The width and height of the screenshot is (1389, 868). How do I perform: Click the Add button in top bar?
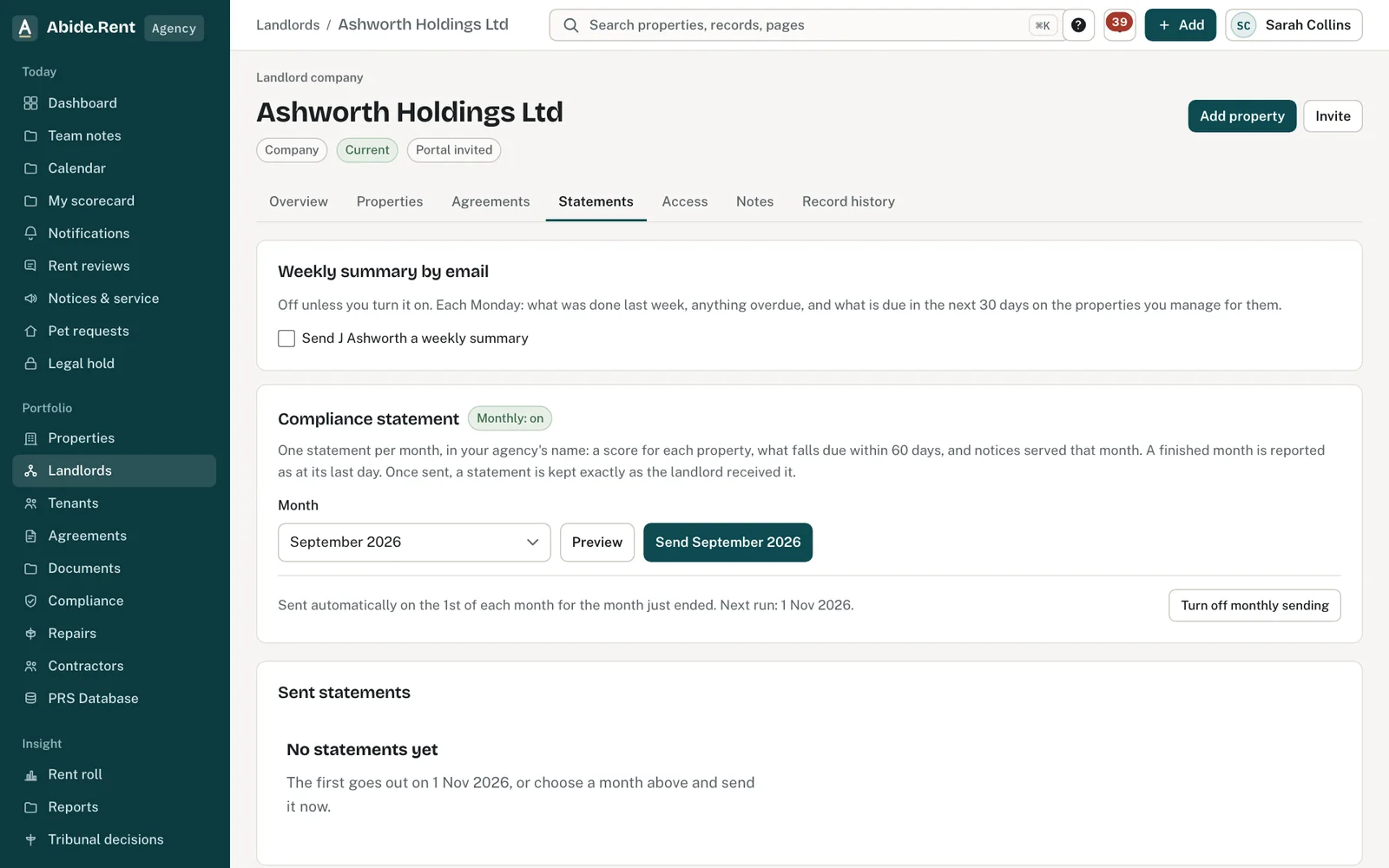click(1181, 25)
